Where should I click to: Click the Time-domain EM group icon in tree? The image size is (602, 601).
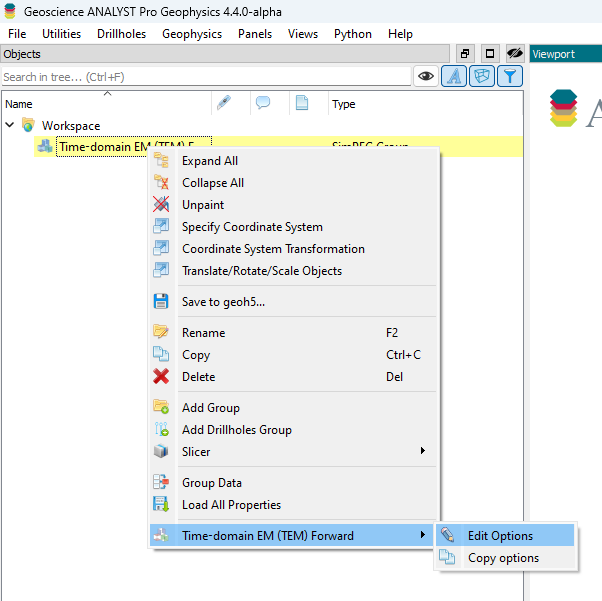[x=45, y=146]
